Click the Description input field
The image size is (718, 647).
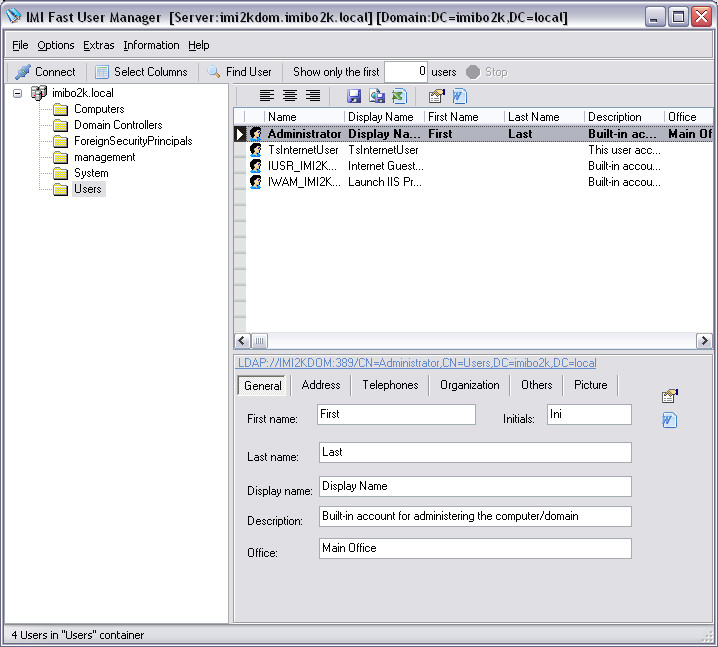(x=475, y=517)
